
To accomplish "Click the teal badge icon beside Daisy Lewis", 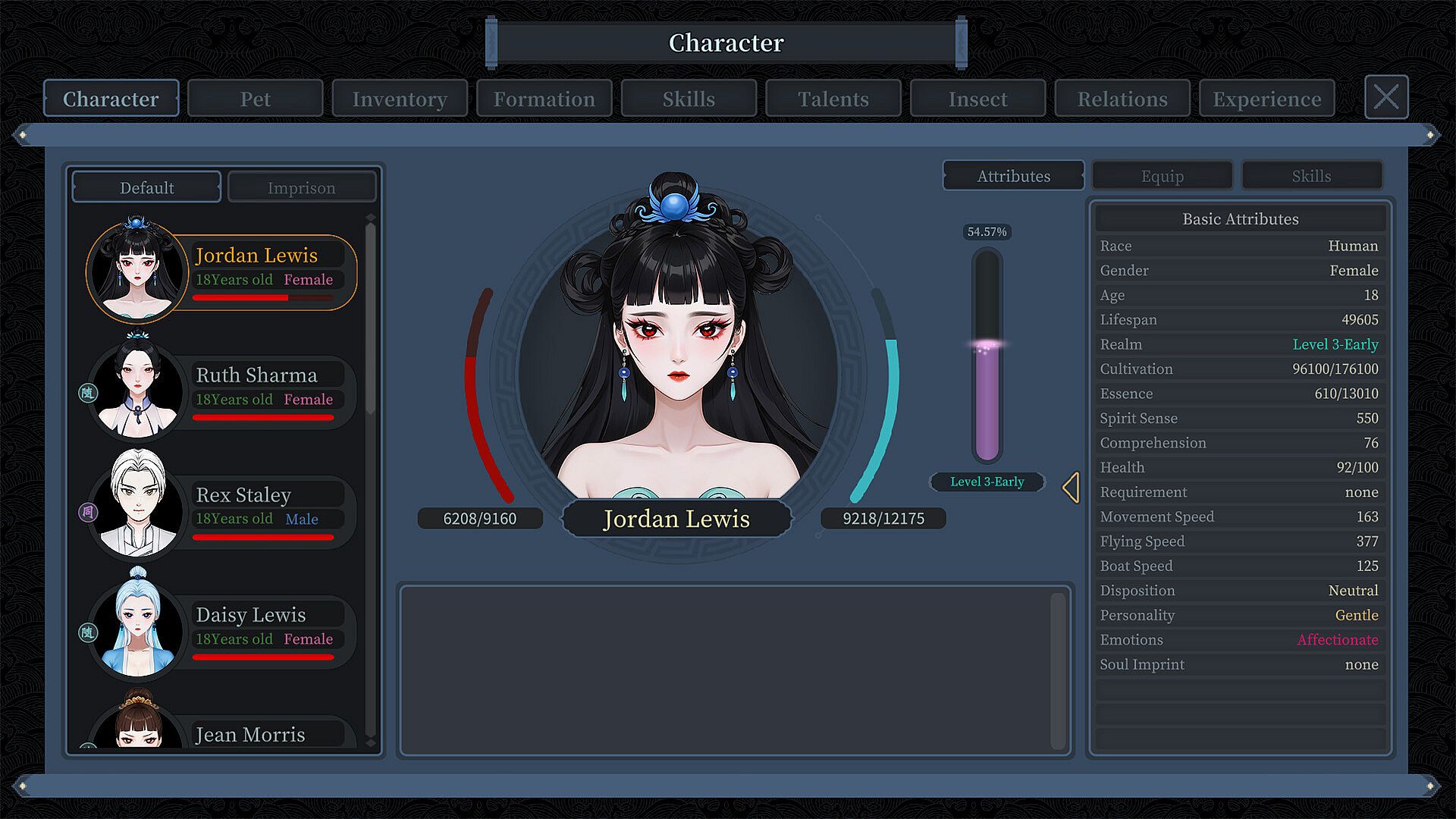I will (88, 632).
